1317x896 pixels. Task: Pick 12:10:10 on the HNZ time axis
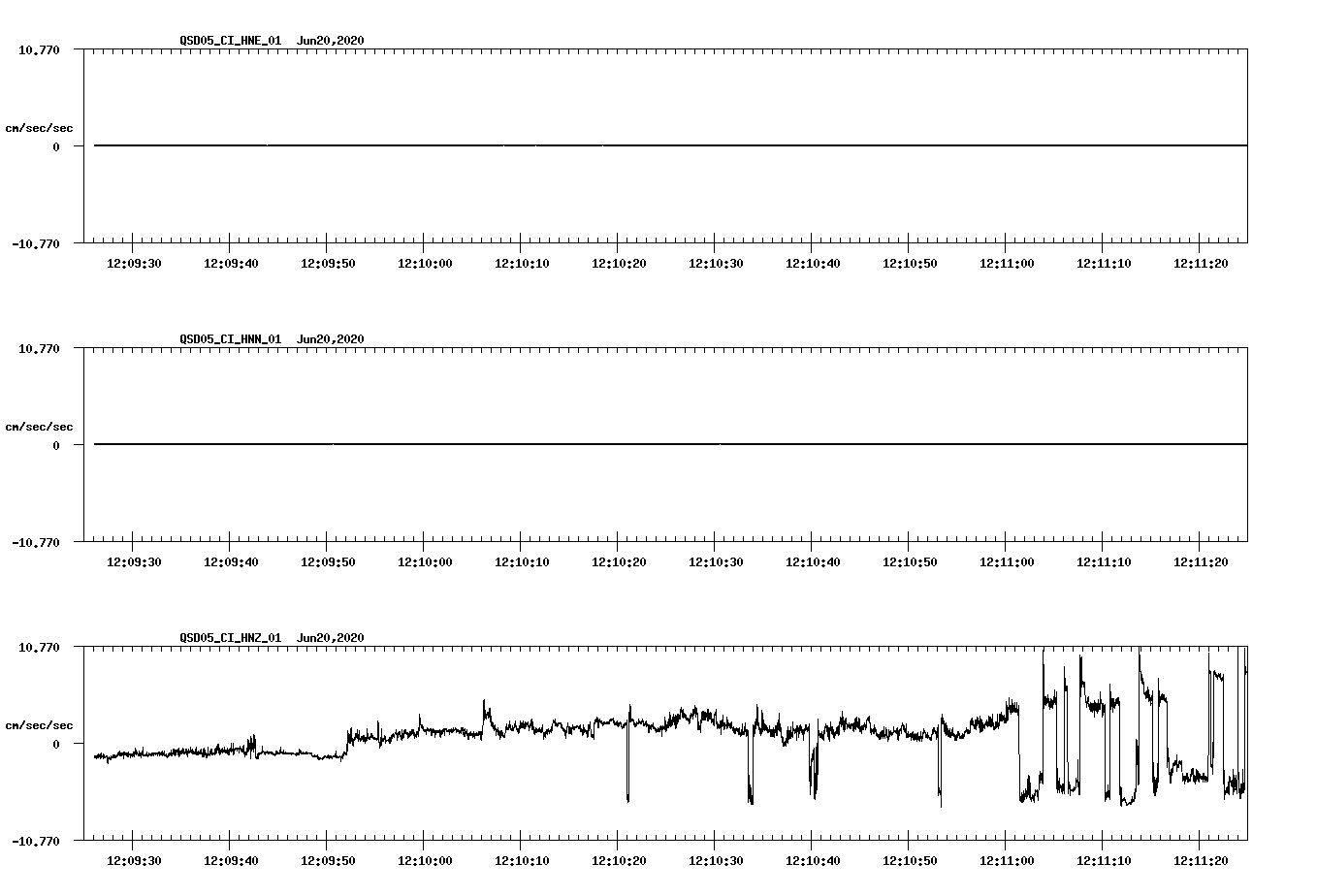[x=522, y=861]
